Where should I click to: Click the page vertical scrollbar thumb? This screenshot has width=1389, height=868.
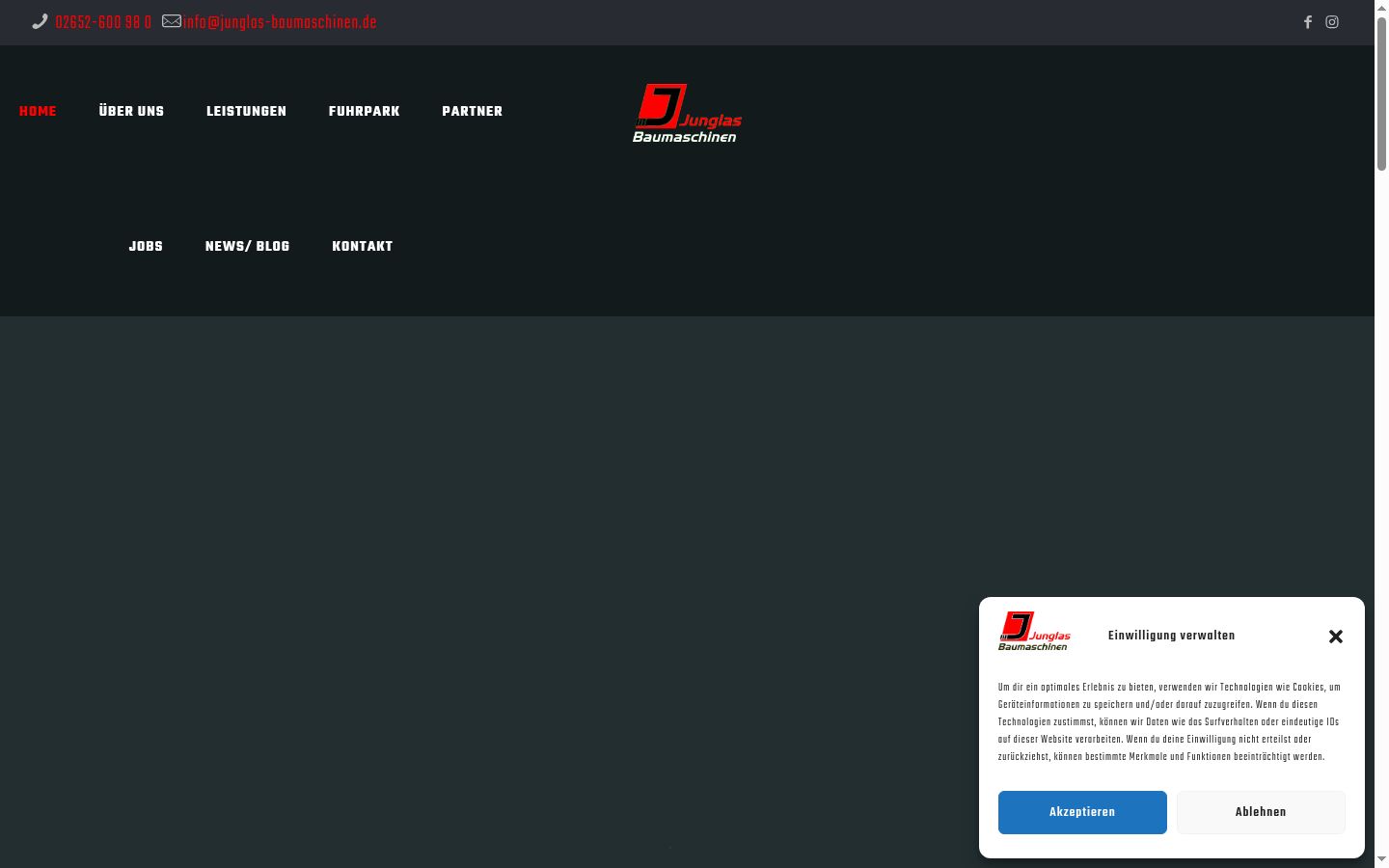point(1381,95)
